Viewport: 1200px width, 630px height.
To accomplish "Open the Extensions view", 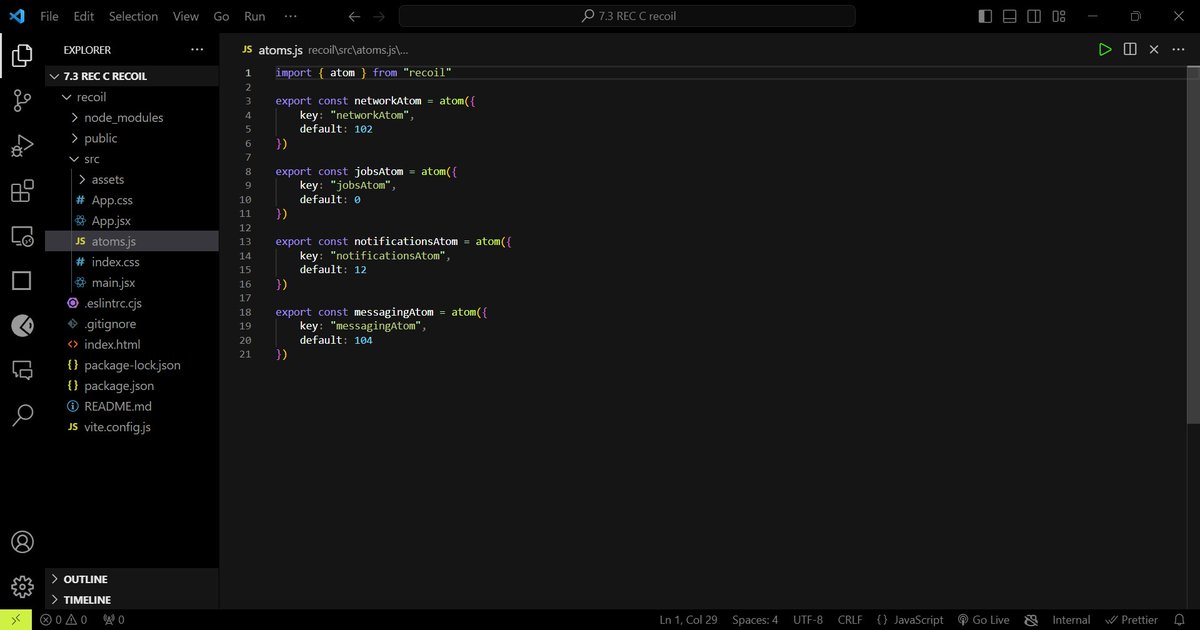I will click(22, 191).
